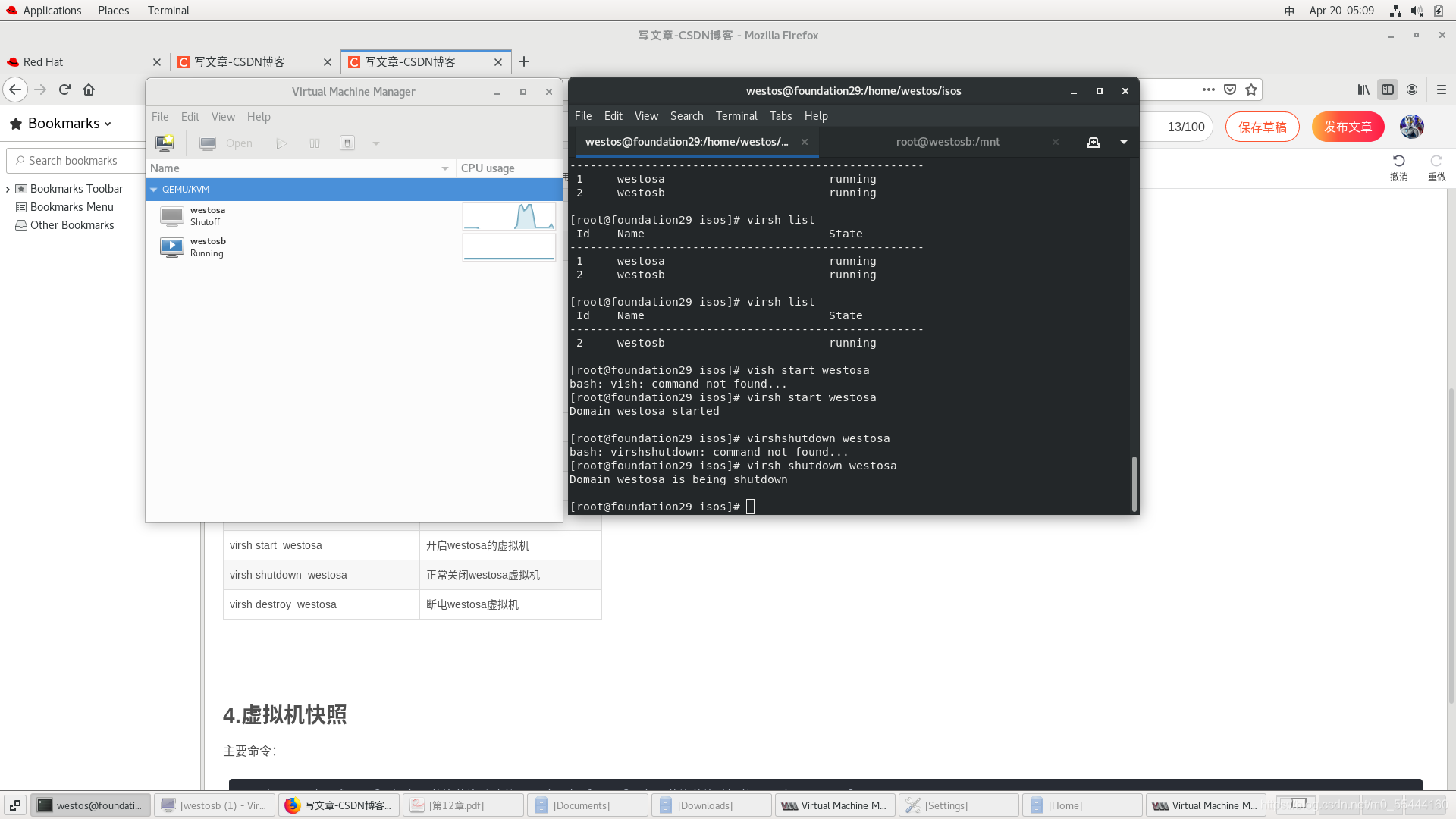Open shutdown options dropdown arrow

click(375, 143)
